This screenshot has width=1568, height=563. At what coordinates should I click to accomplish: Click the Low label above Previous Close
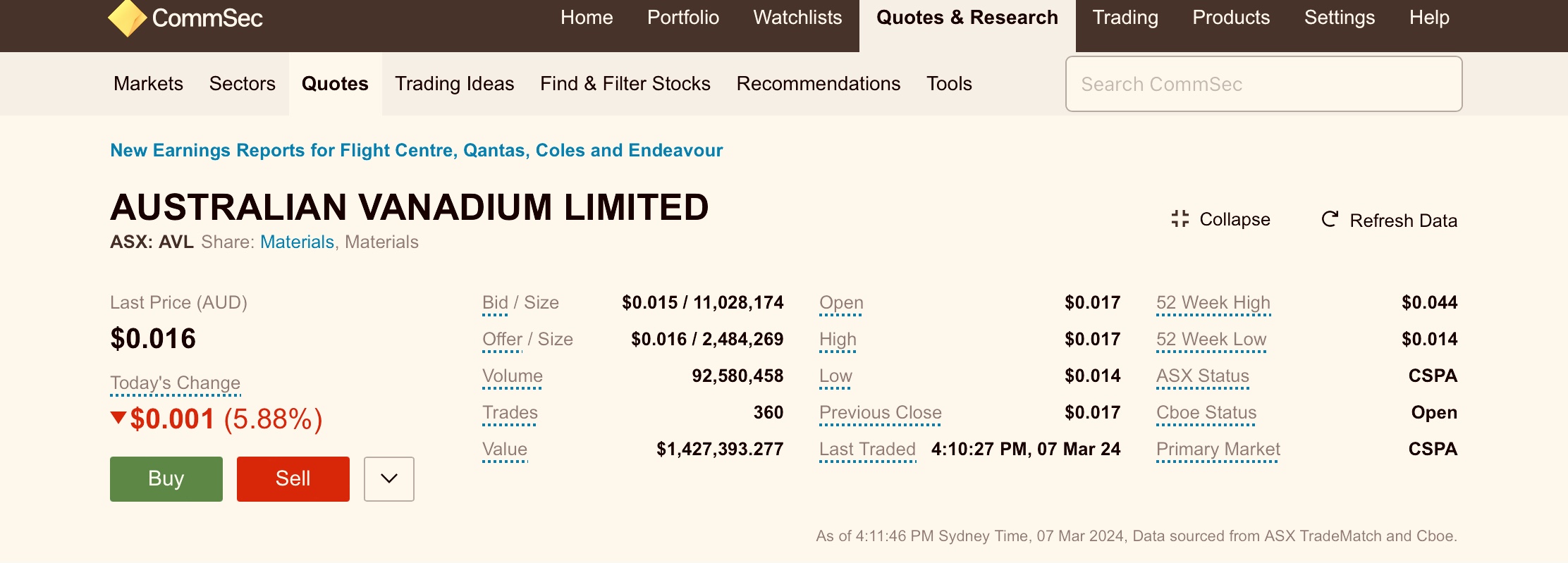pos(835,376)
